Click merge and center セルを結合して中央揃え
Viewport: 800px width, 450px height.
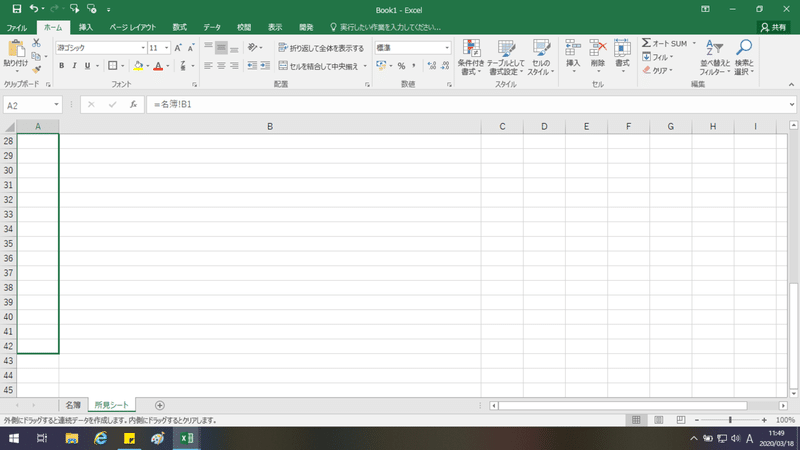point(318,66)
